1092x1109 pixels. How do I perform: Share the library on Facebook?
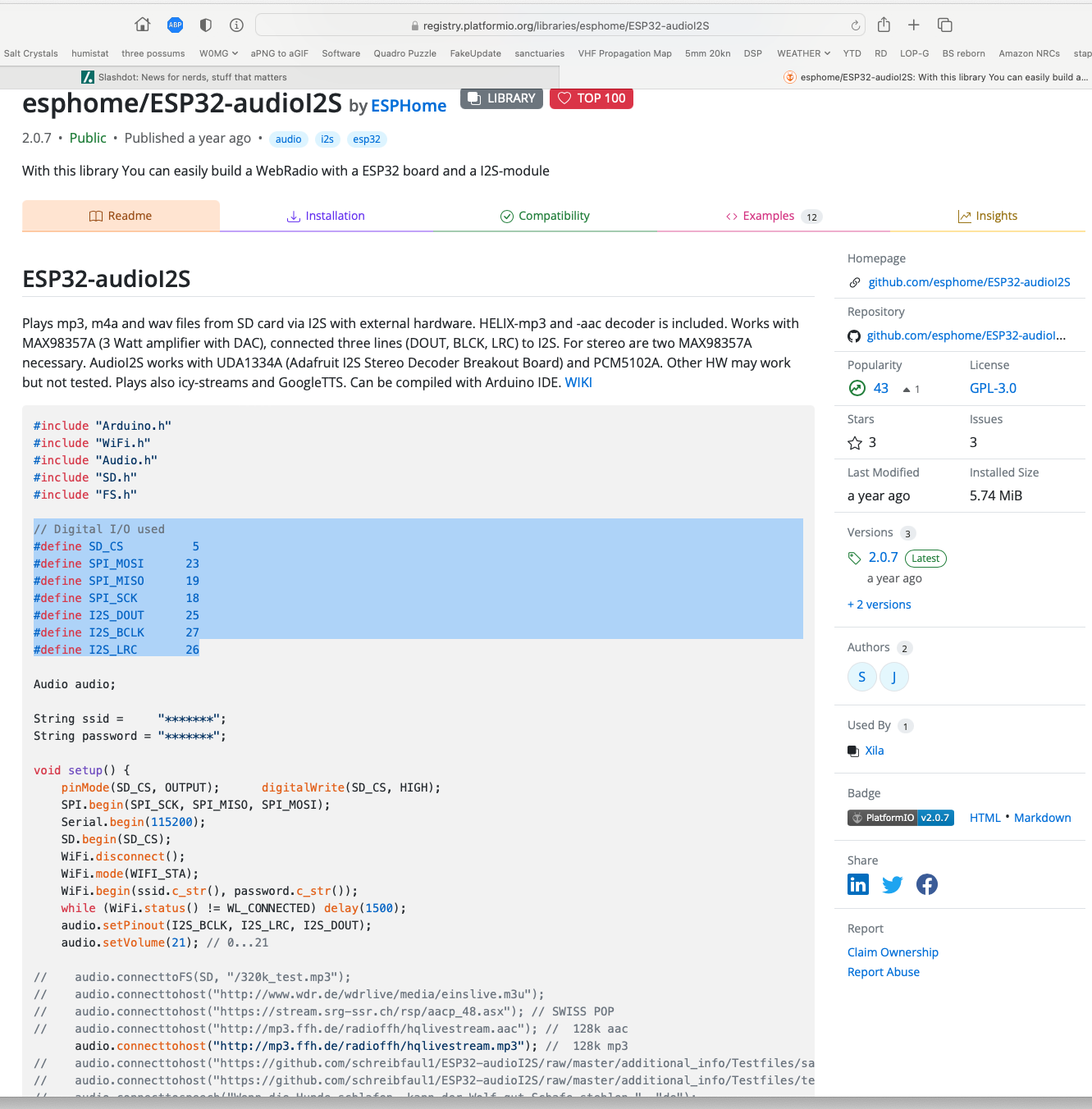(x=927, y=884)
